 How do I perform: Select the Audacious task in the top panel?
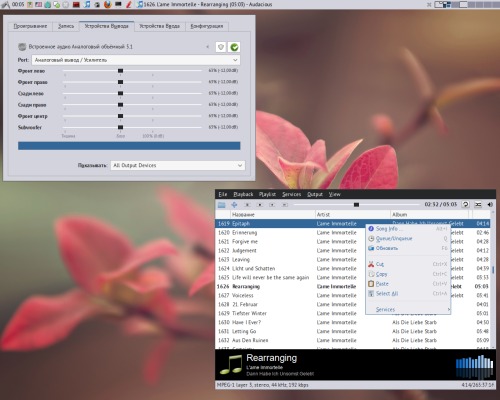(x=205, y=4)
